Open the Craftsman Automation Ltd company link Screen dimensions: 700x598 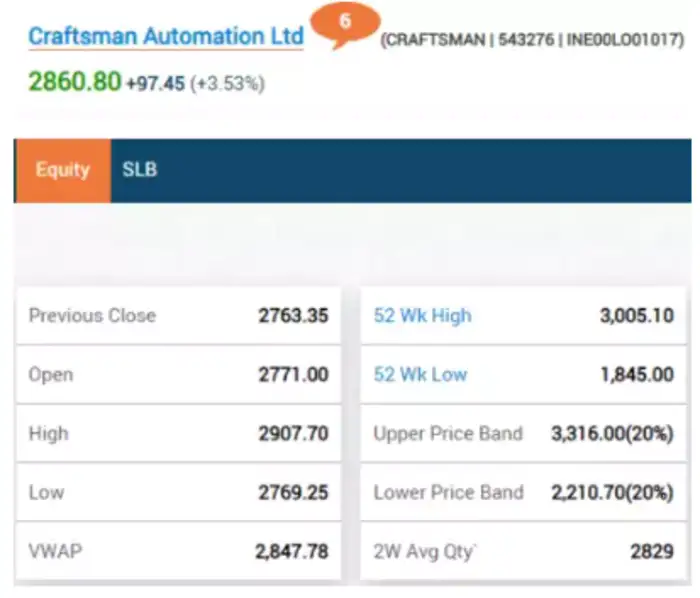[166, 37]
